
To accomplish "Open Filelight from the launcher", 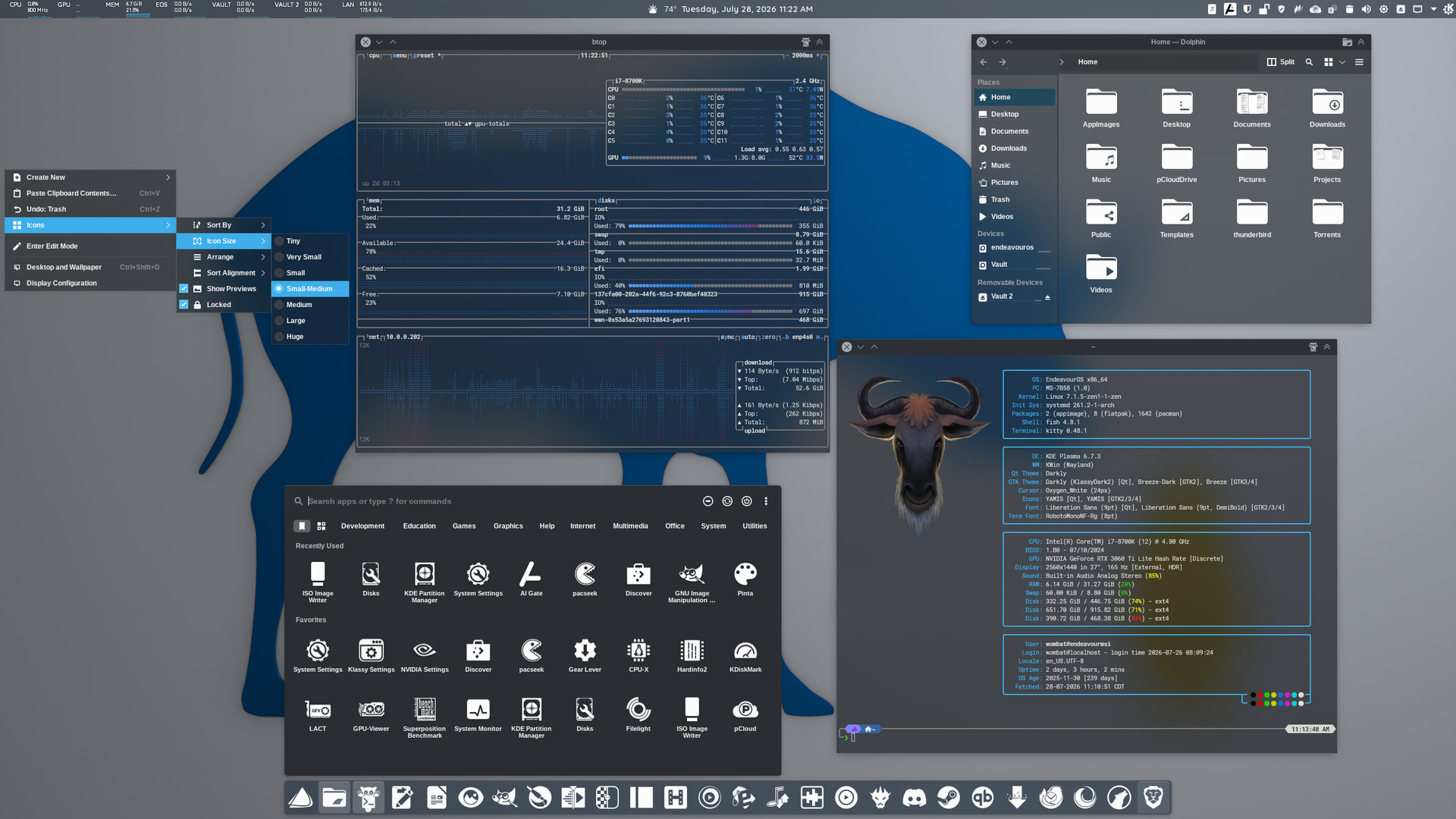I will point(639,715).
